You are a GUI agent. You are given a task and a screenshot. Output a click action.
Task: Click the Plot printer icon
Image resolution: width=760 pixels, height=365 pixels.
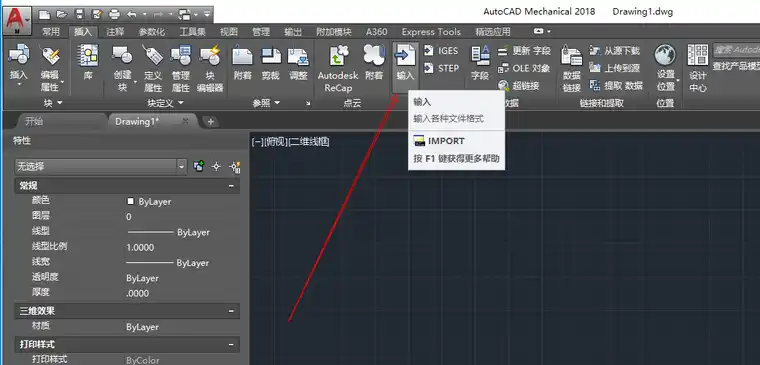(x=114, y=14)
